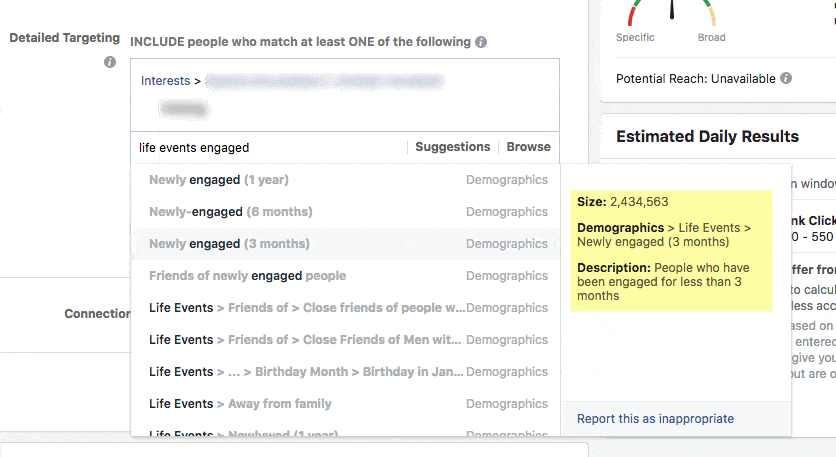Select Friends of newly engaged people

[247, 276]
